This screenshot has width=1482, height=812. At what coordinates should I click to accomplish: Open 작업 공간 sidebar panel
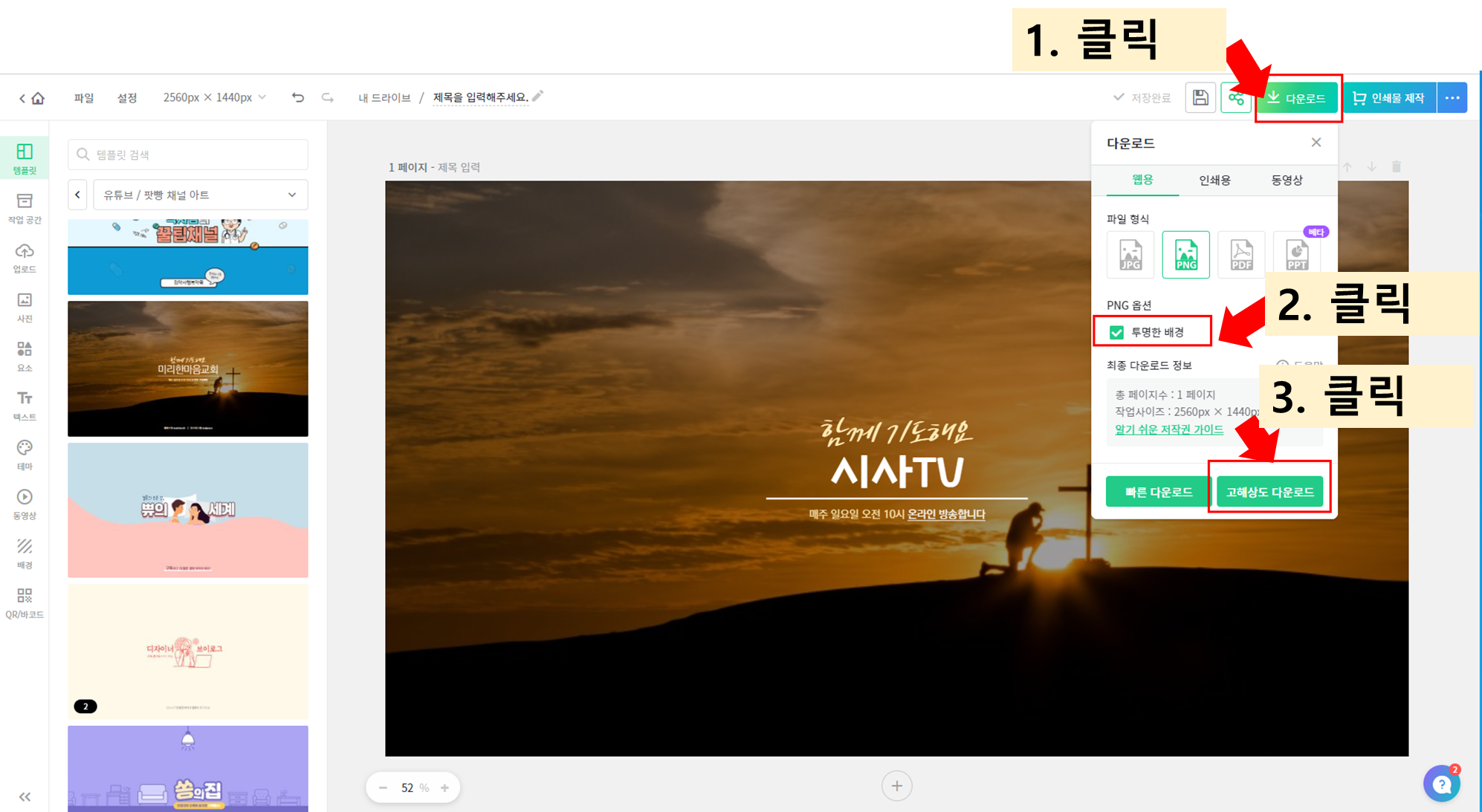pos(25,209)
